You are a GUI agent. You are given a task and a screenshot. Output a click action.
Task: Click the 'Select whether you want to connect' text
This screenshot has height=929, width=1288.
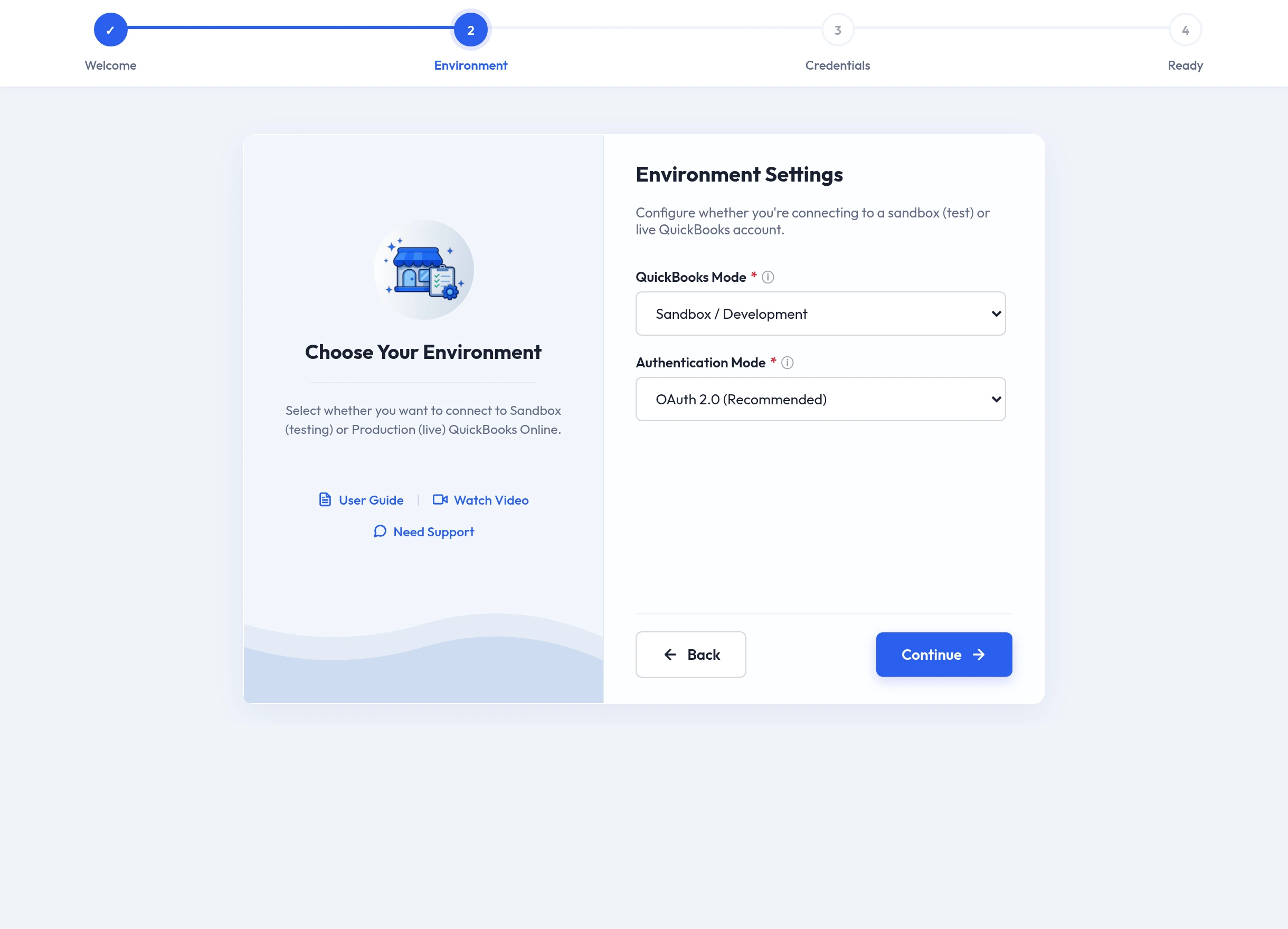(423, 420)
